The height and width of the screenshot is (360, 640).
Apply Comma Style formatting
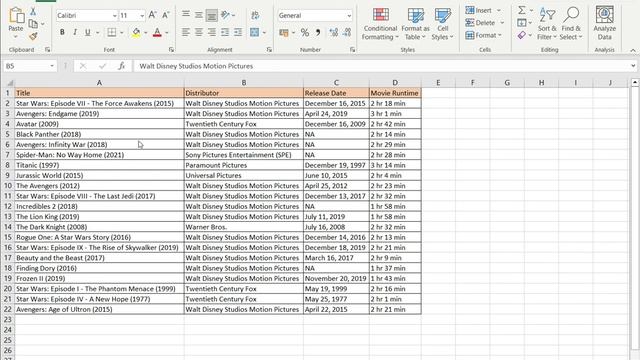coord(318,33)
